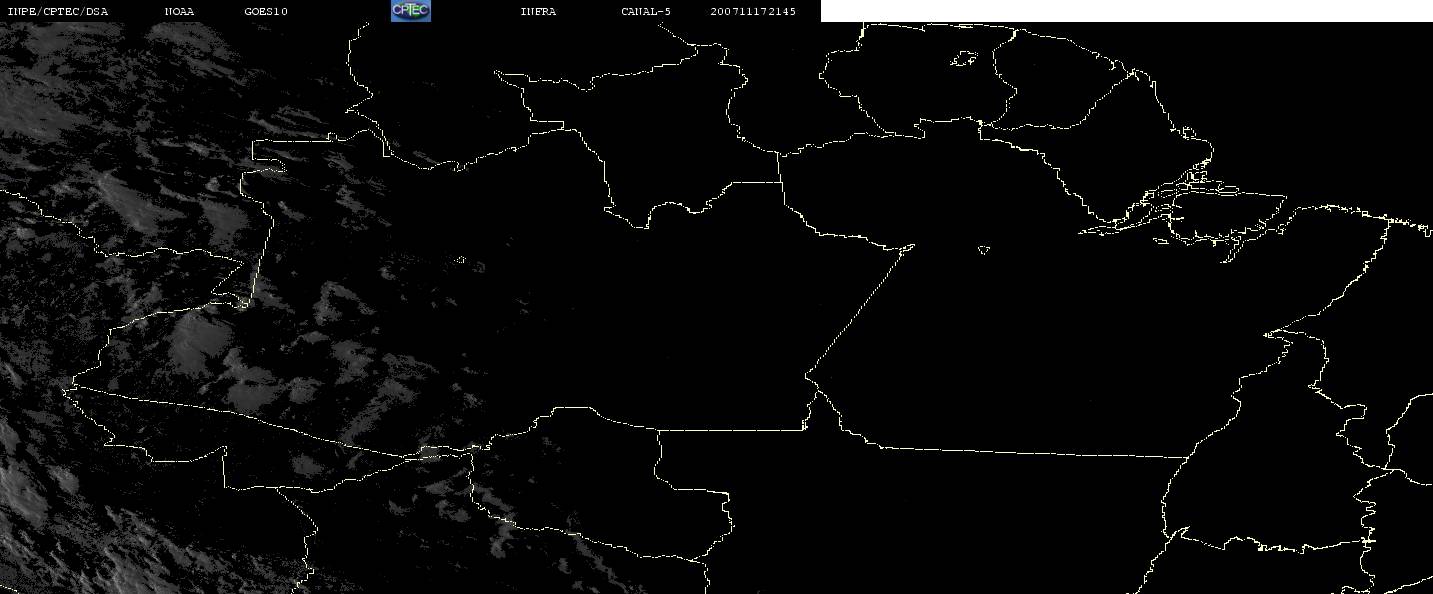Click the NOAA label in header
1433x594 pixels.
click(180, 12)
